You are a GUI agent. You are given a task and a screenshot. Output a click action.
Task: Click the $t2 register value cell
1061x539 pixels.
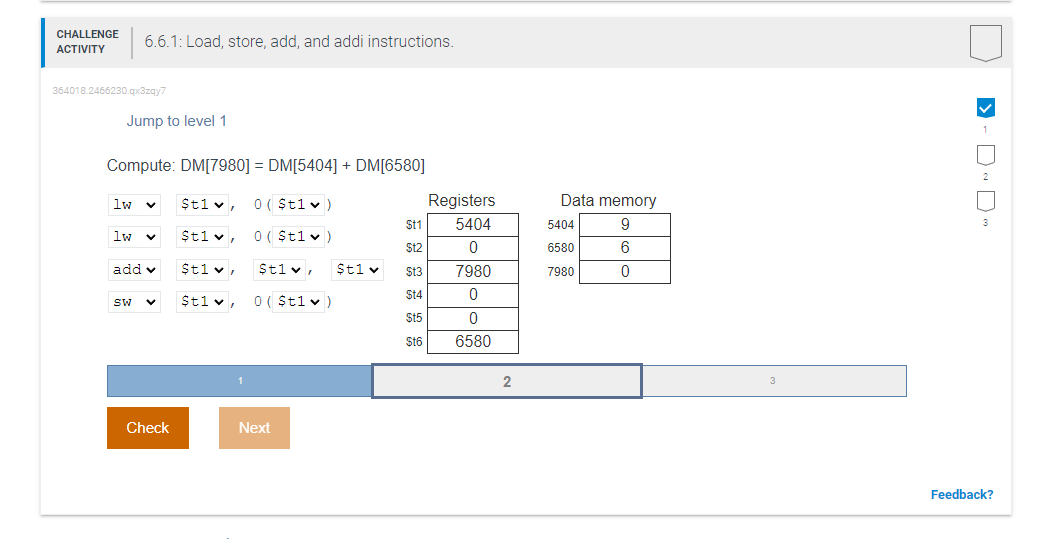(x=473, y=248)
